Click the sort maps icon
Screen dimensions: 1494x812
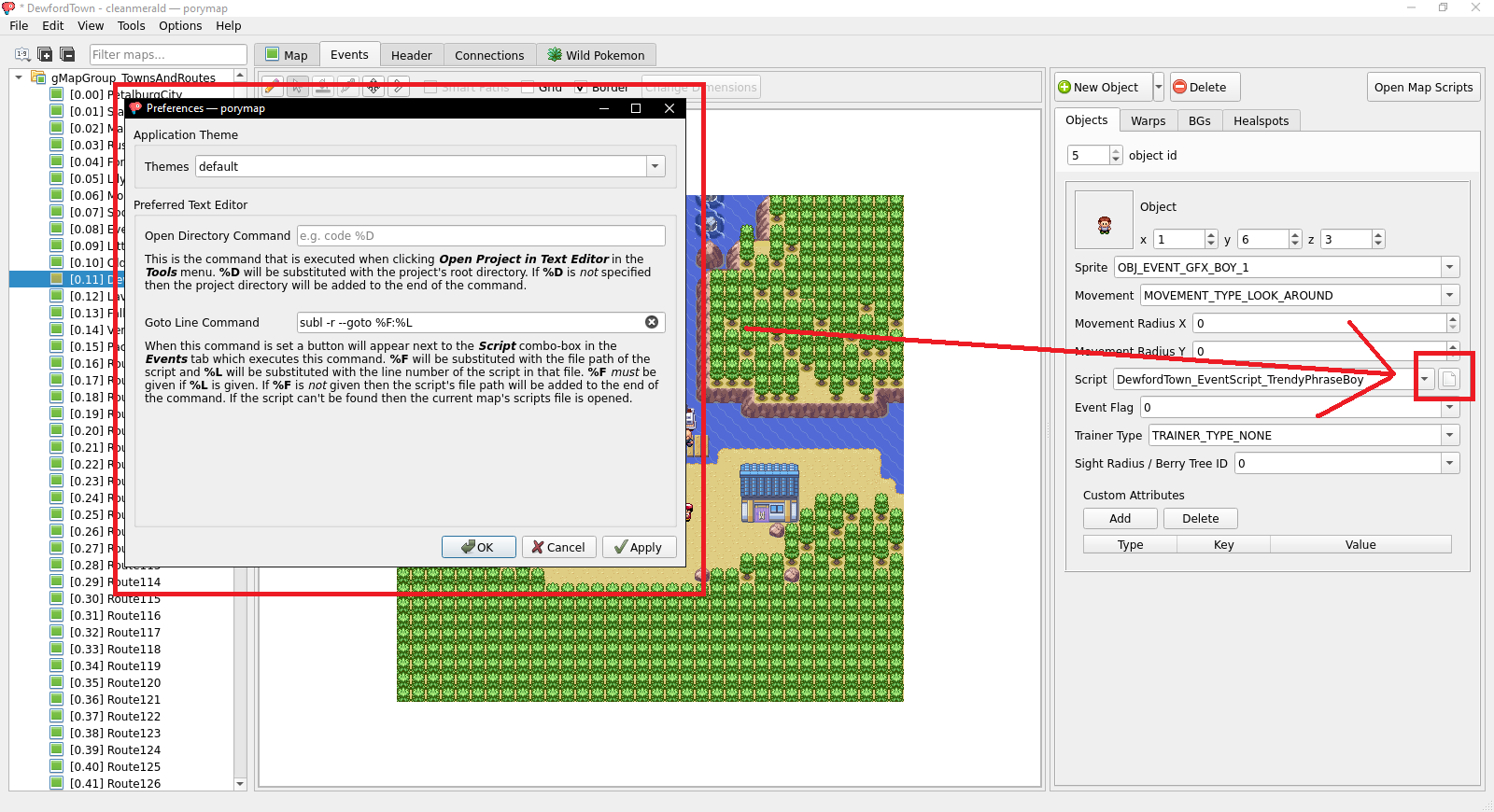point(22,54)
